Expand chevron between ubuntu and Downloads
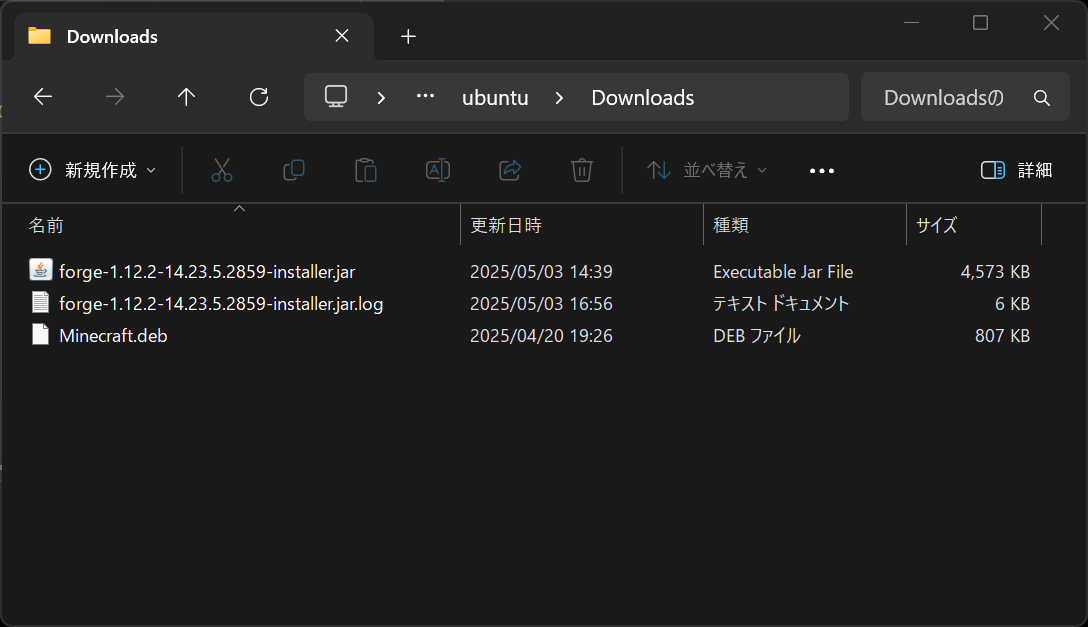 click(559, 98)
